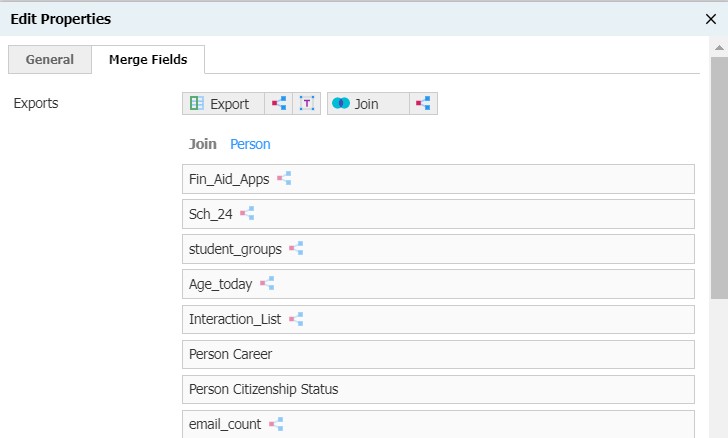728x438 pixels.
Task: Click the subquery icon on Interaction_List
Action: tap(296, 319)
